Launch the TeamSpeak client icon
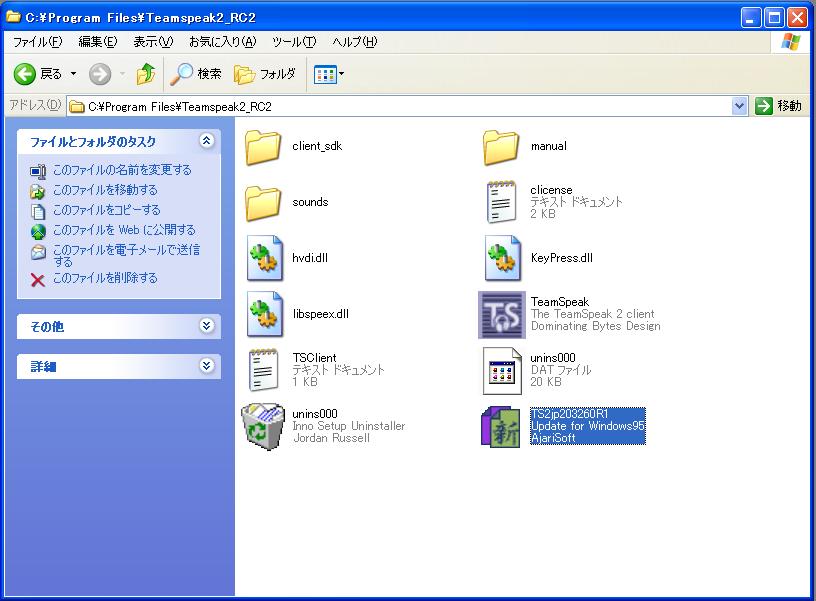This screenshot has height=601, width=816. 502,315
